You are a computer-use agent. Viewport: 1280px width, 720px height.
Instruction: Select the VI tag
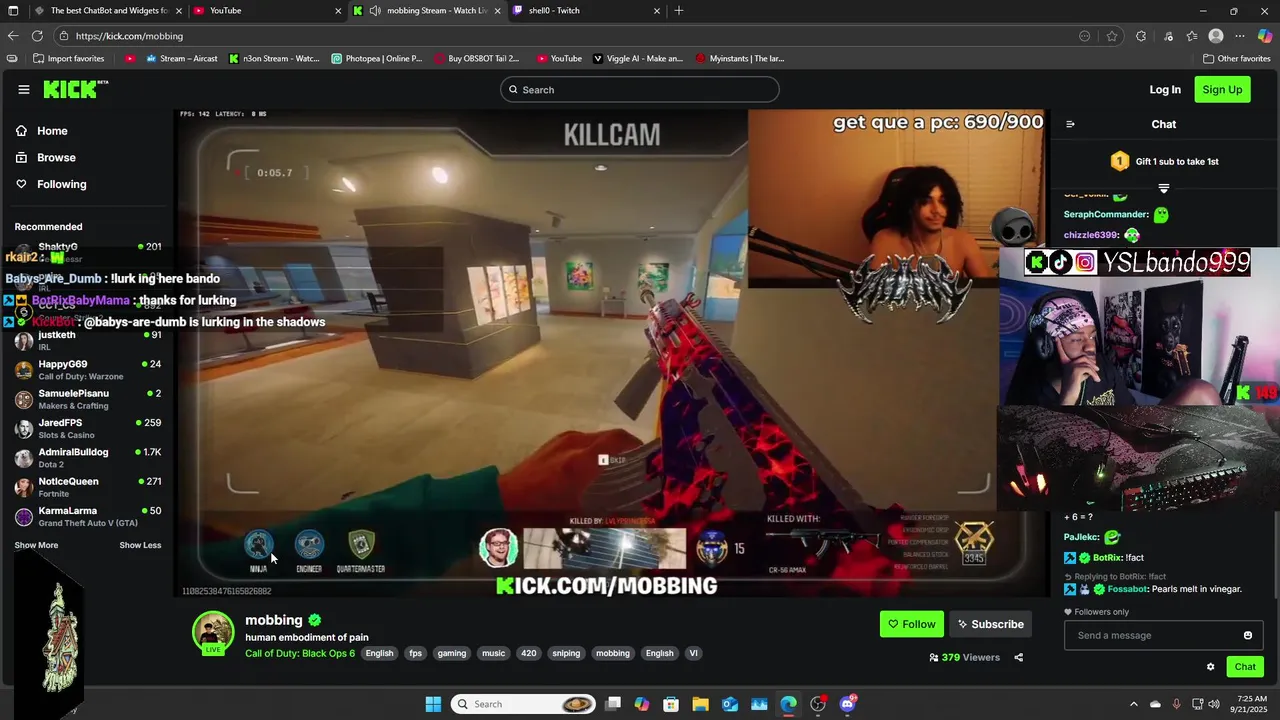(693, 653)
